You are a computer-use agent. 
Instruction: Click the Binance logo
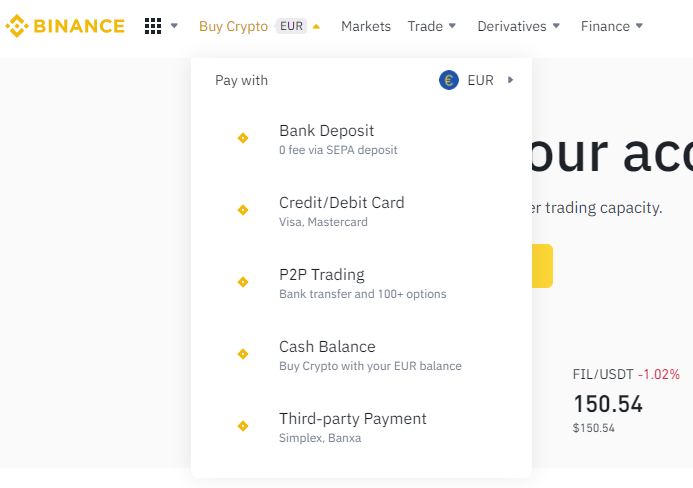[65, 26]
